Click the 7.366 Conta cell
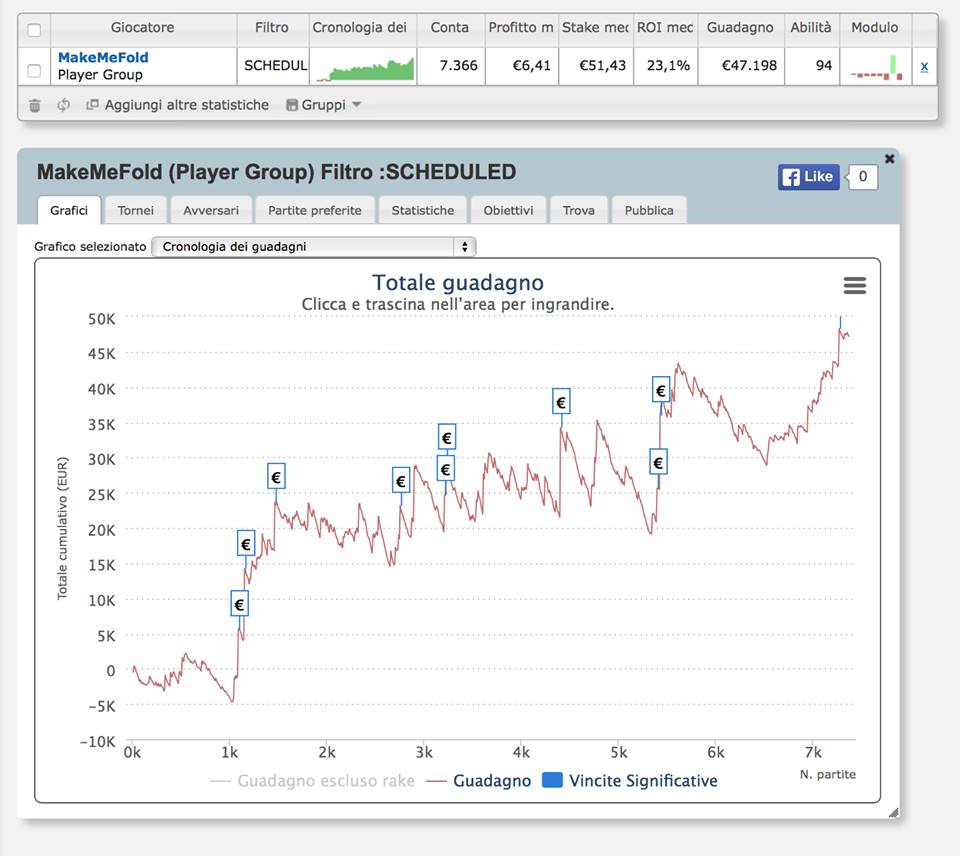This screenshot has width=960, height=856. pos(451,66)
